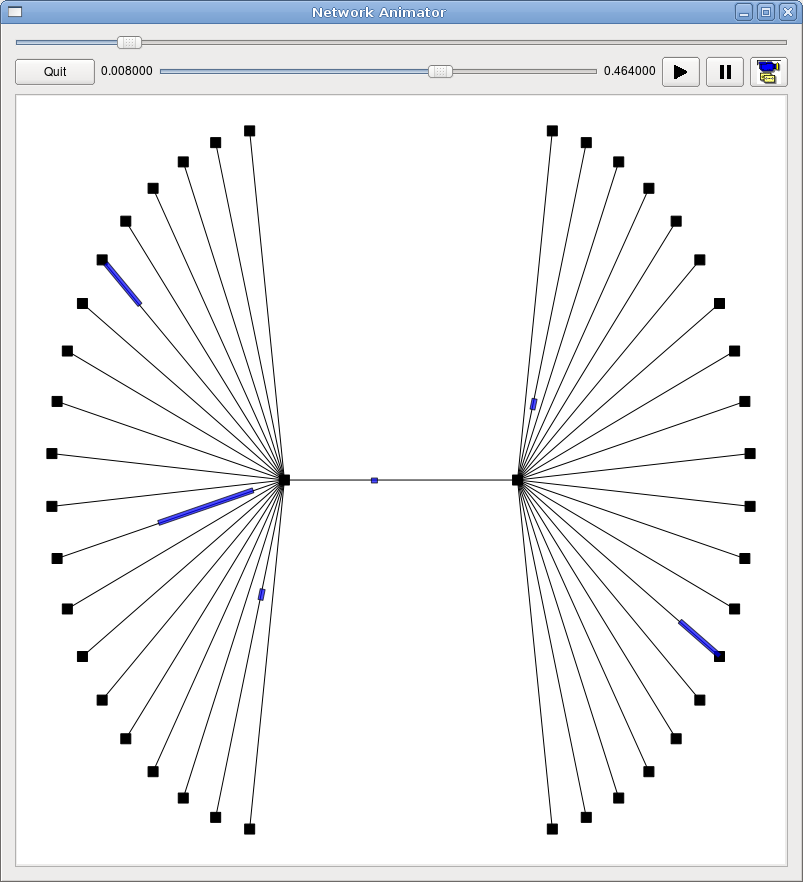Close the Network Animator window
Image resolution: width=803 pixels, height=882 pixels.
[x=788, y=12]
